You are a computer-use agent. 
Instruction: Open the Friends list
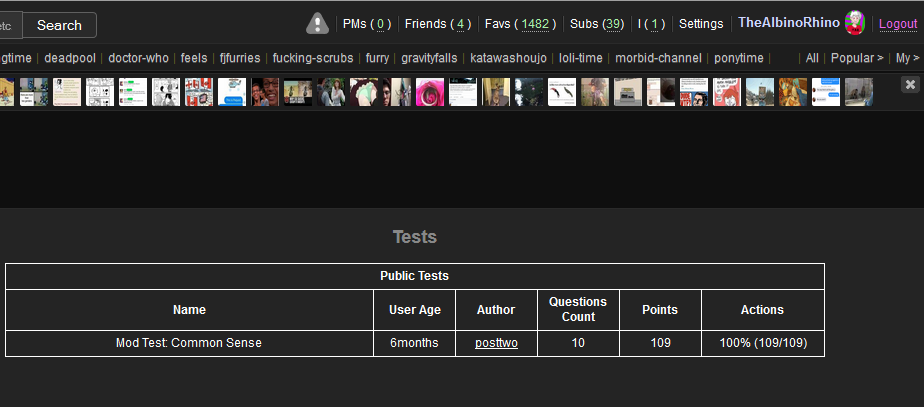437,24
